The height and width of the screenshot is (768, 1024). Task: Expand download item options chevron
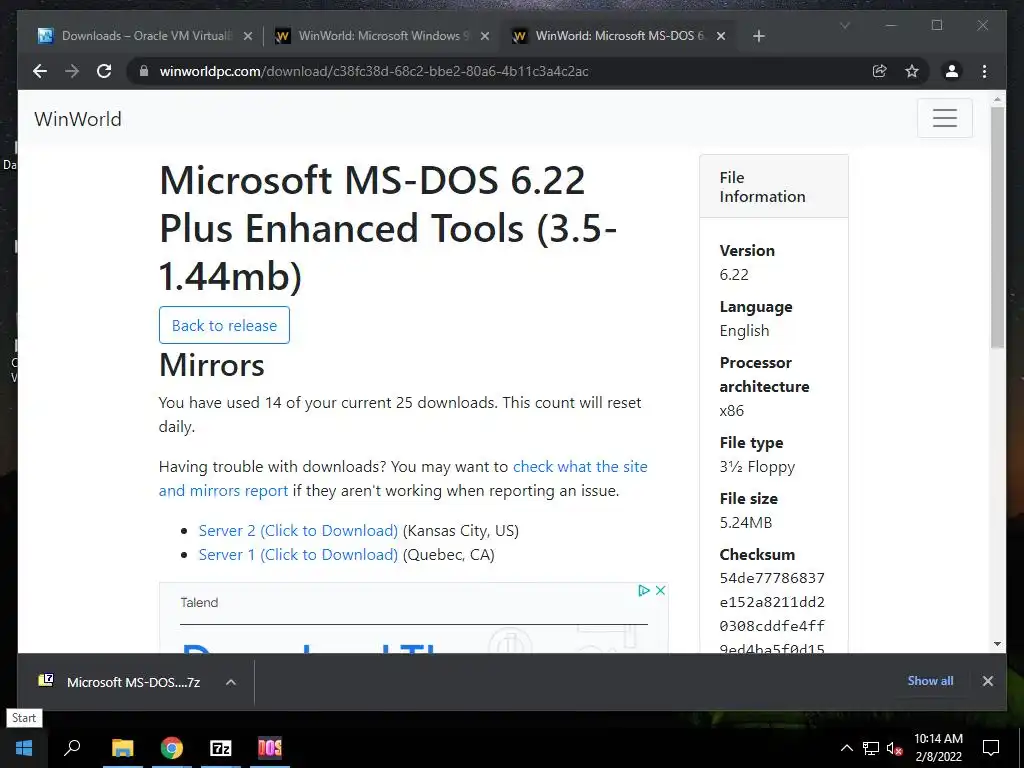coord(231,682)
